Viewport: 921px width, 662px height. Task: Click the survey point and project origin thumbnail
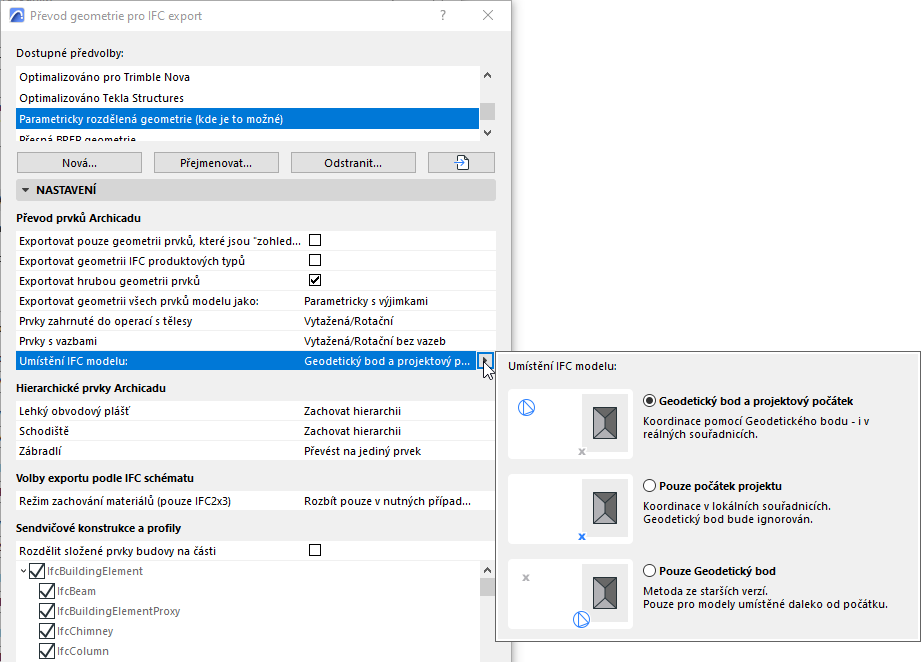coord(570,423)
